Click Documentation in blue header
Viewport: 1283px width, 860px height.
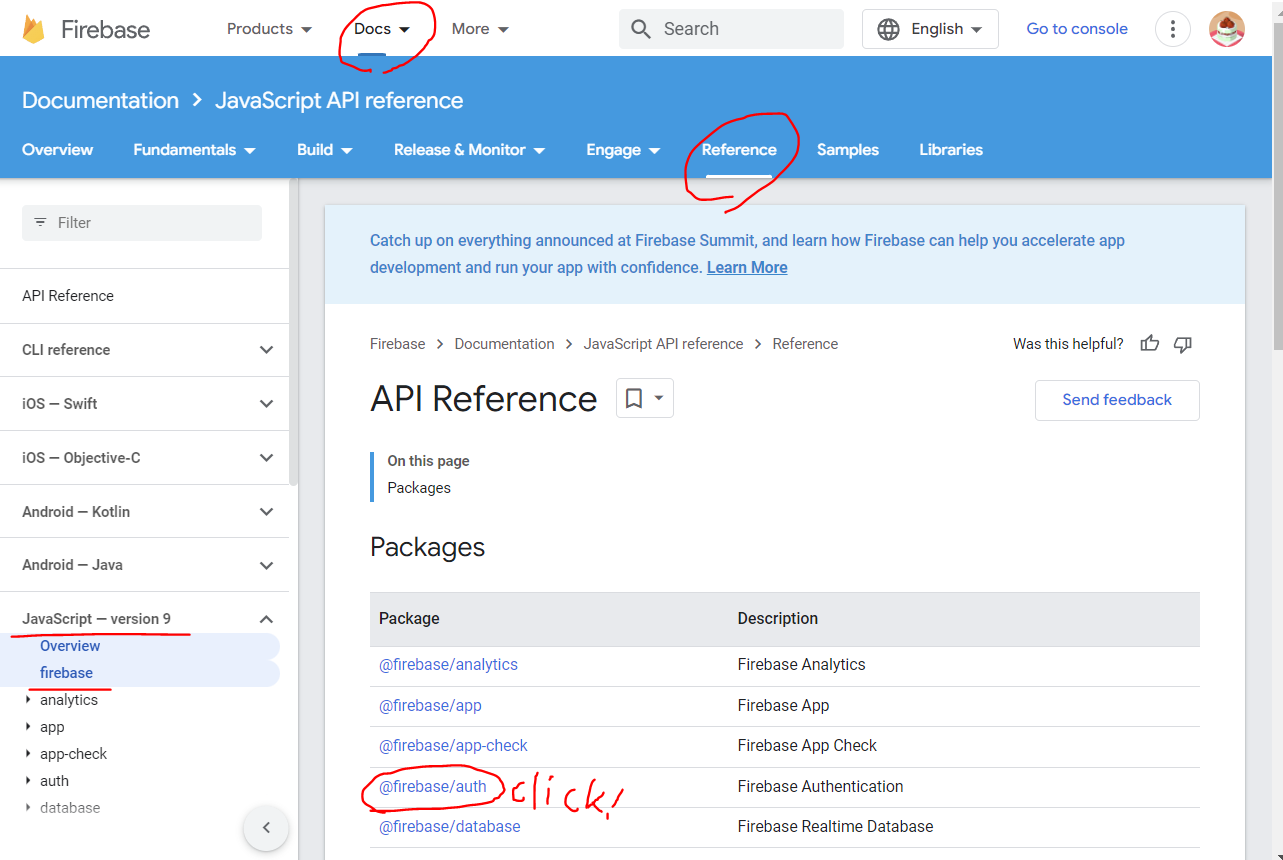coord(100,101)
